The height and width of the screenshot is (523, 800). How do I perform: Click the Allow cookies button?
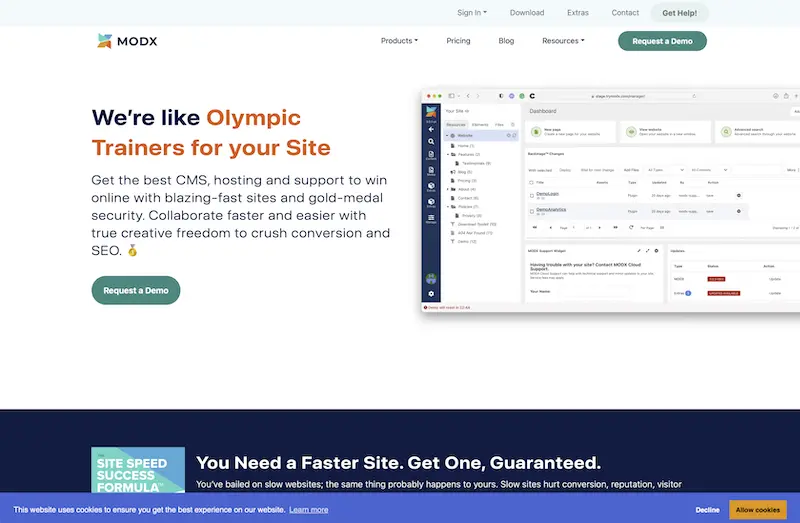758,510
